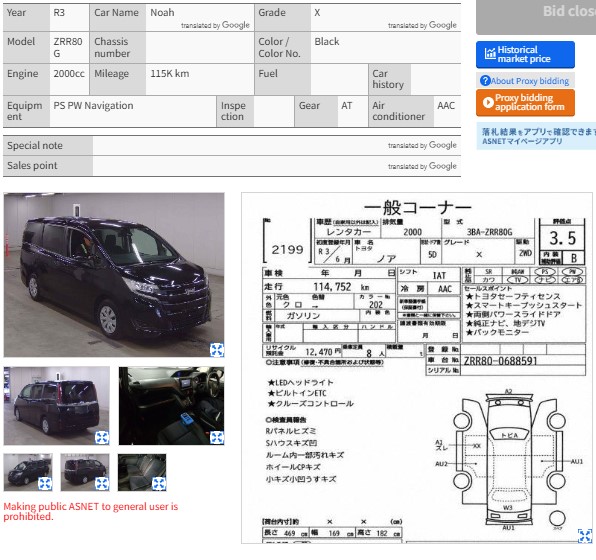Enlarge the main front-view car photo
This screenshot has width=596, height=560.
(217, 350)
